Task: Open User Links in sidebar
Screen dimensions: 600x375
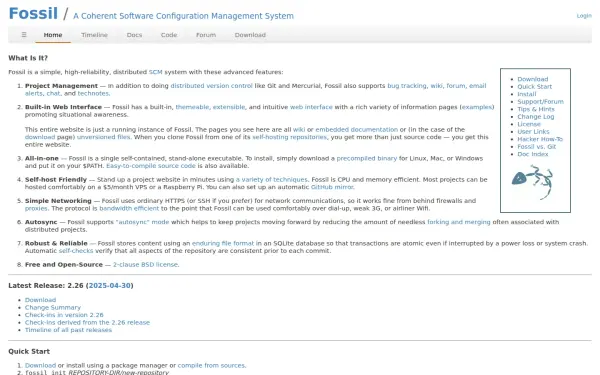Action: [533, 132]
